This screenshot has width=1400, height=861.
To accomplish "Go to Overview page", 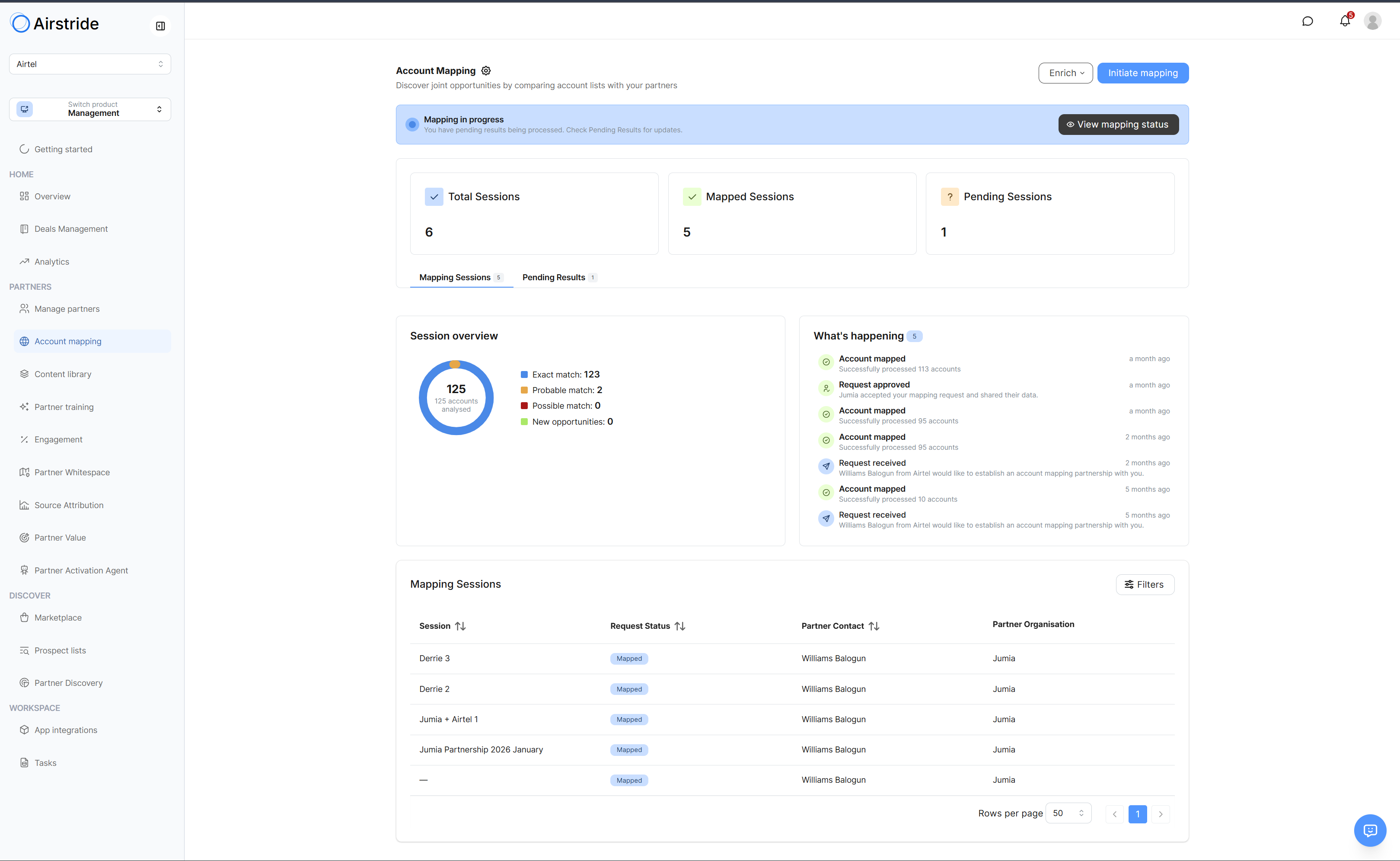I will tap(92, 196).
